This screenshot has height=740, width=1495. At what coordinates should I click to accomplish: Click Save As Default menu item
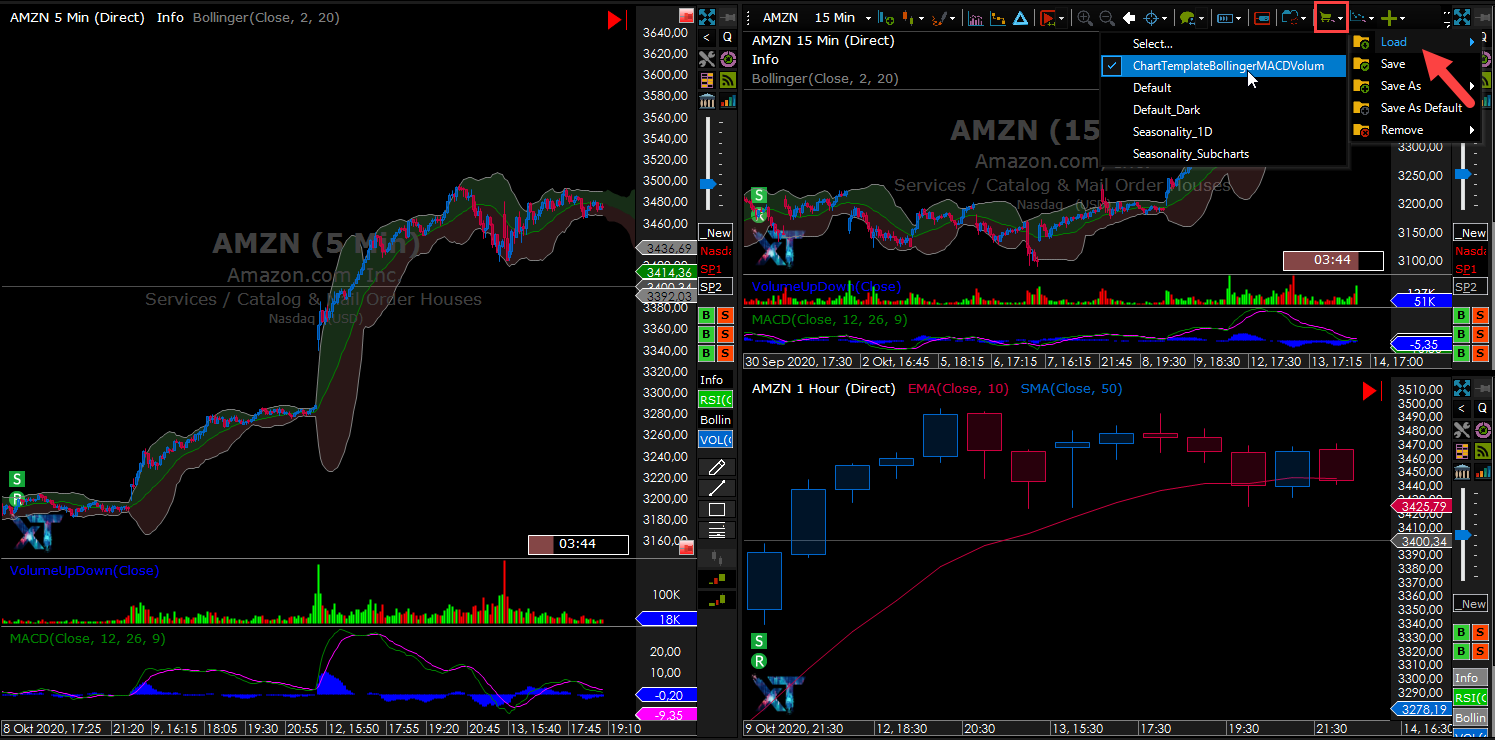[1414, 108]
